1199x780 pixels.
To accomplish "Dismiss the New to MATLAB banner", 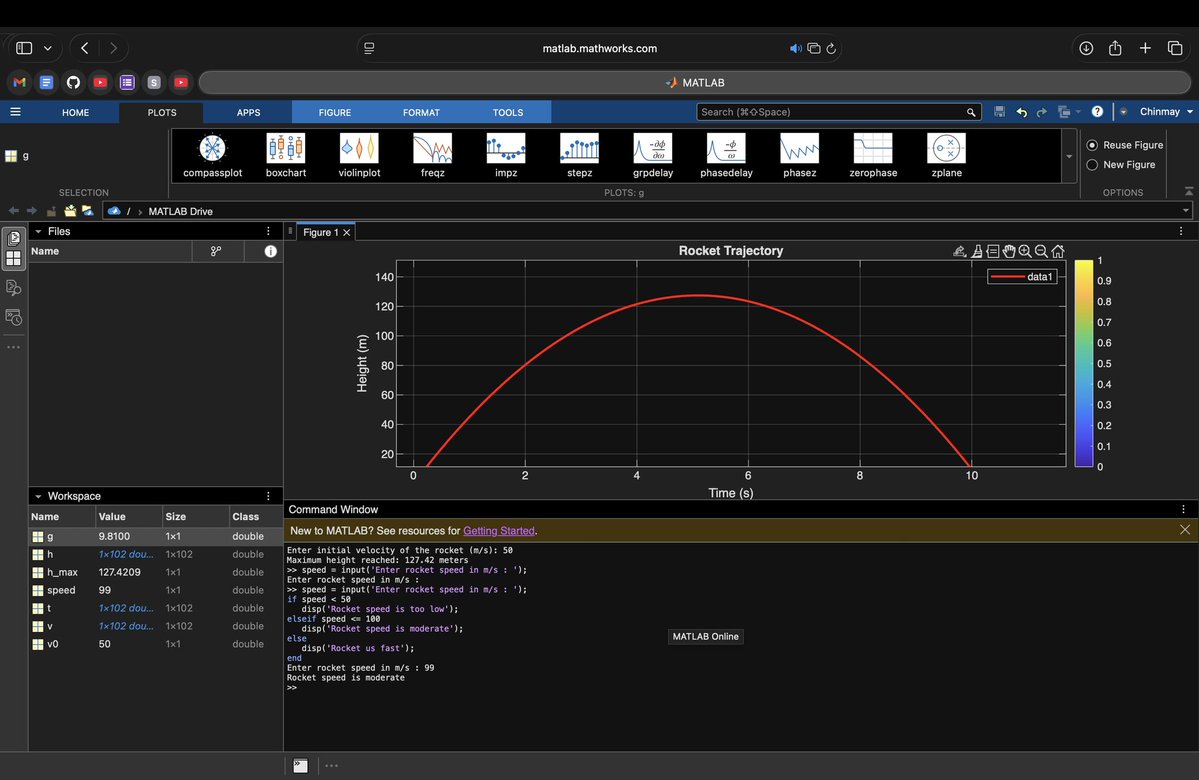I will click(x=1184, y=530).
